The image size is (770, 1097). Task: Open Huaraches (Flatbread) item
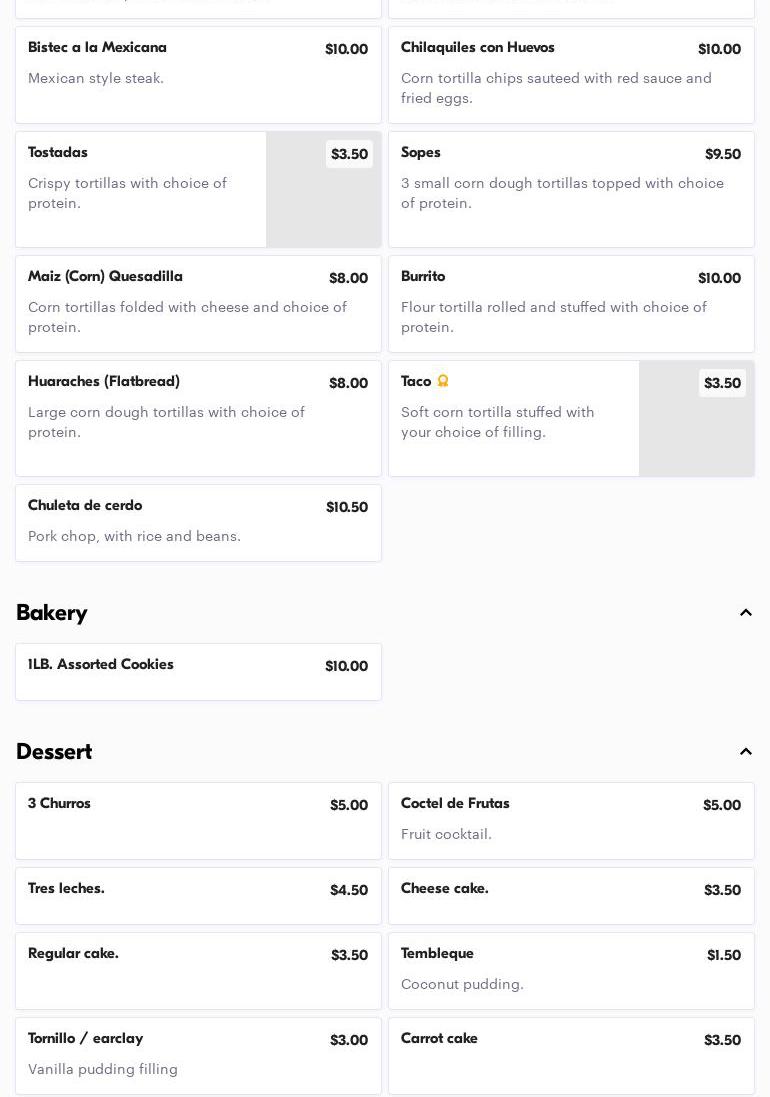(x=198, y=418)
